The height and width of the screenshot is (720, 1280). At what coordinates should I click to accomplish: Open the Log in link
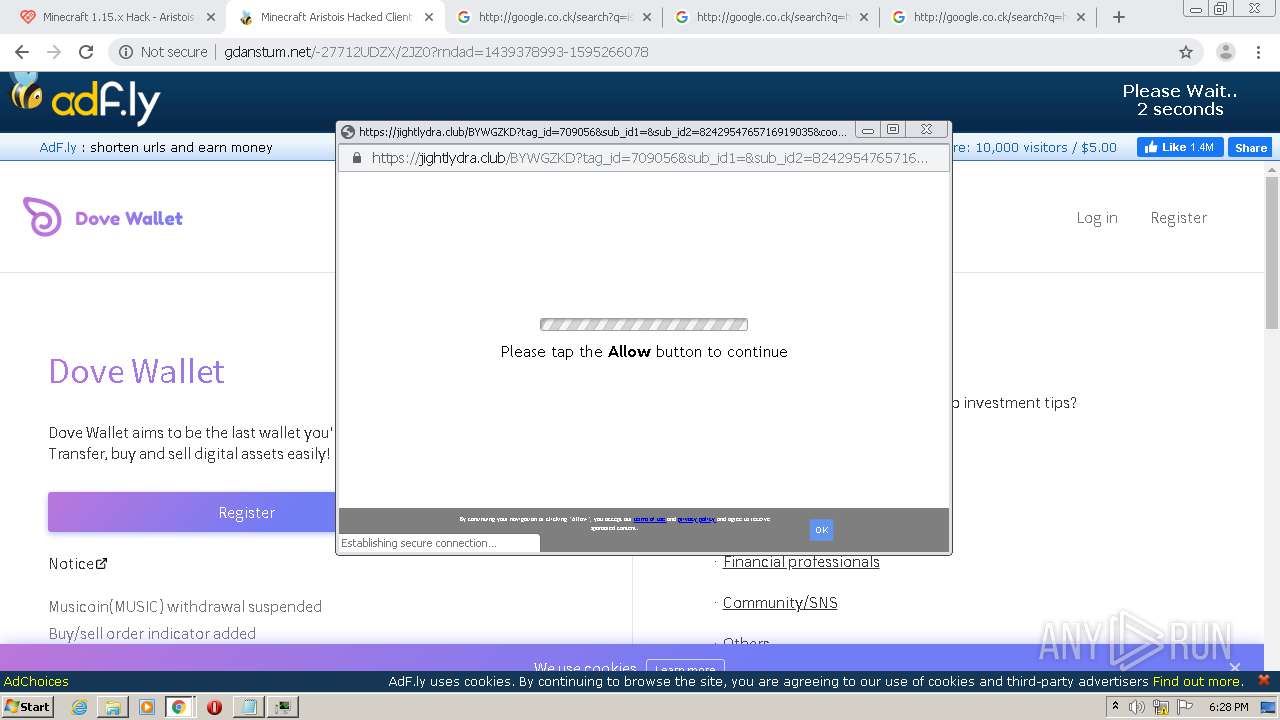click(1097, 217)
